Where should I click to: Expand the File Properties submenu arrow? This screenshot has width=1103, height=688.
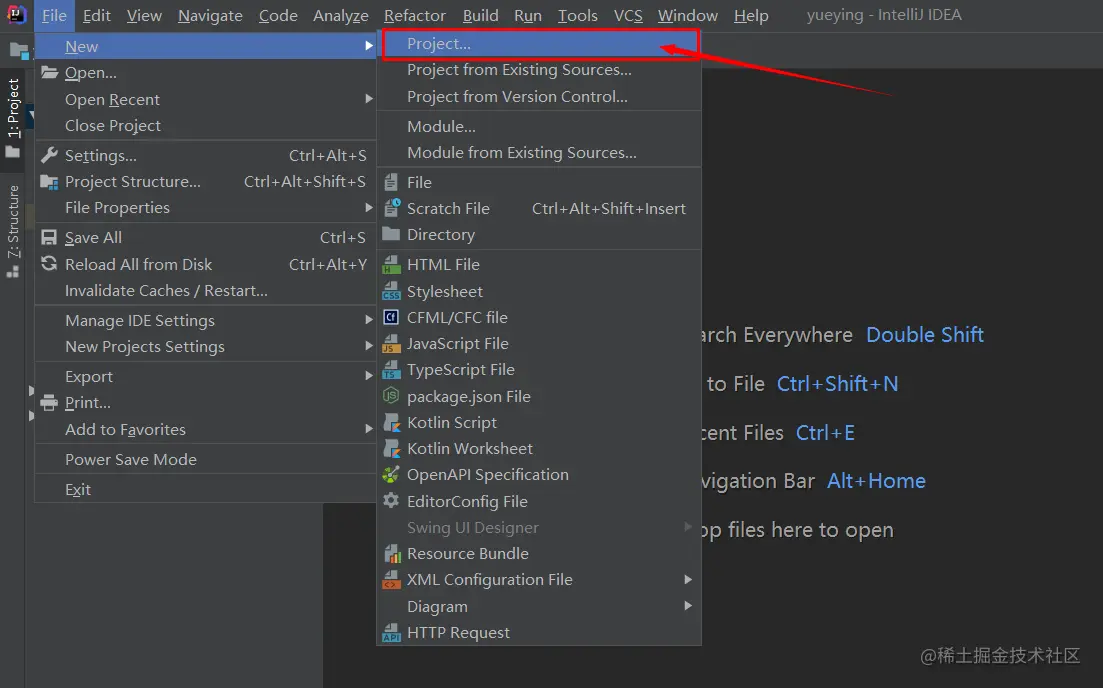click(369, 208)
